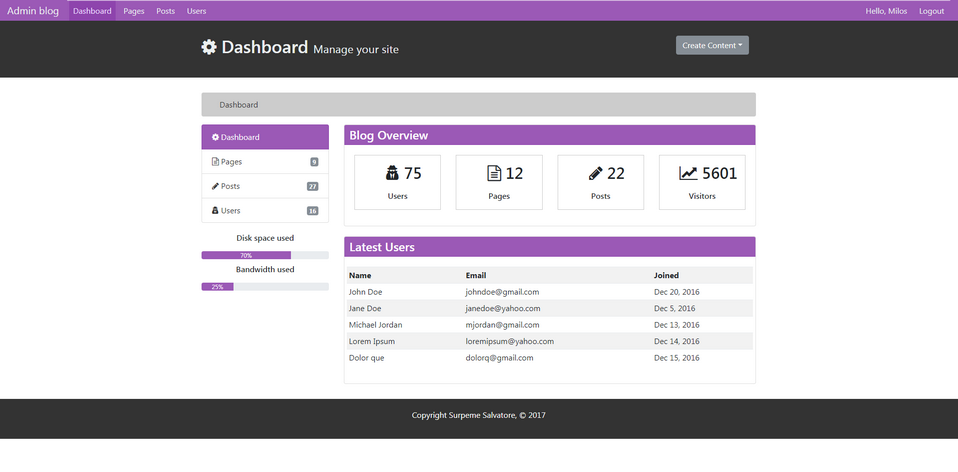Click the Disk space used 70% progress bar
Screen dimensions: 958x472
(265, 255)
